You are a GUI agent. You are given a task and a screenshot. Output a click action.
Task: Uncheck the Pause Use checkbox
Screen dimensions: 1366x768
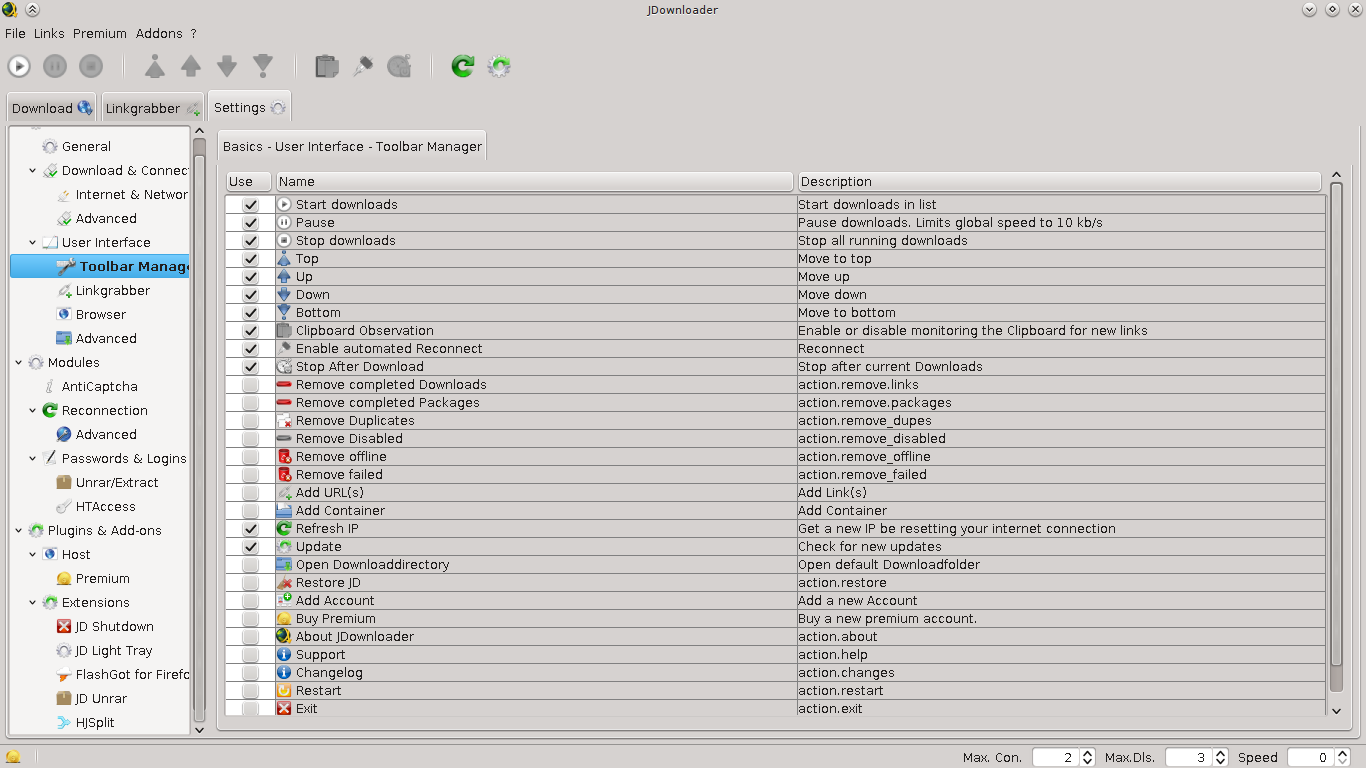(250, 223)
